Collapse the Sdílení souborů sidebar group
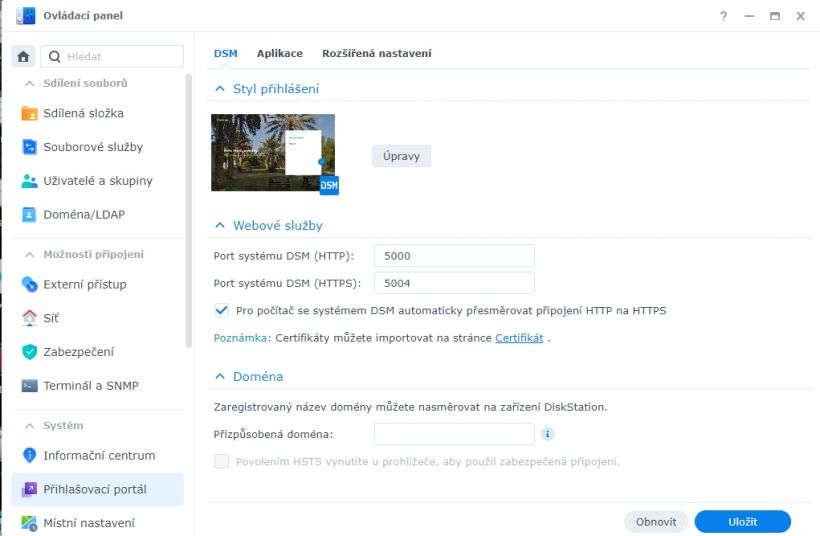The image size is (820, 536). (x=30, y=83)
